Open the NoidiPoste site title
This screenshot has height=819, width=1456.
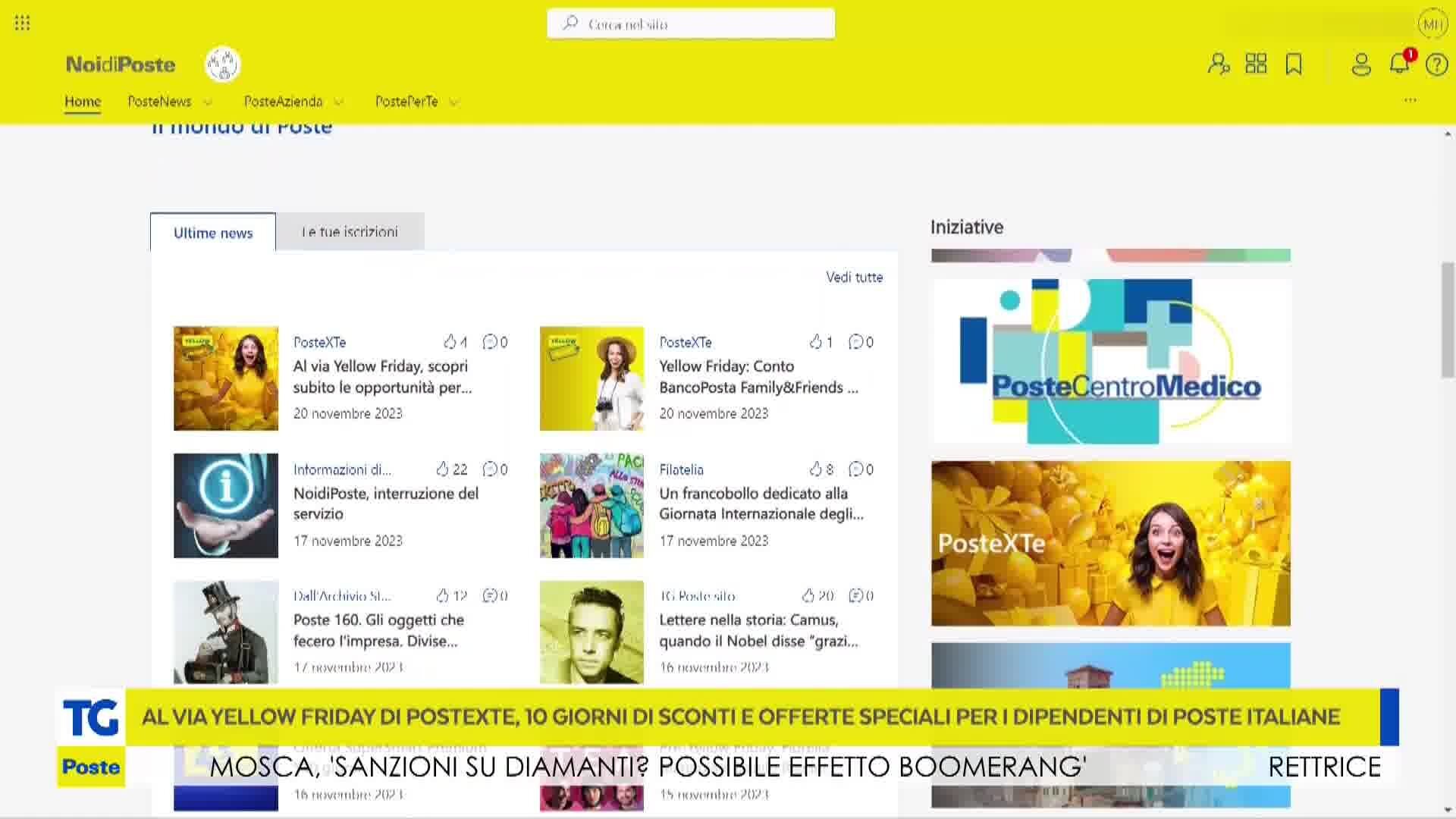pyautogui.click(x=121, y=64)
